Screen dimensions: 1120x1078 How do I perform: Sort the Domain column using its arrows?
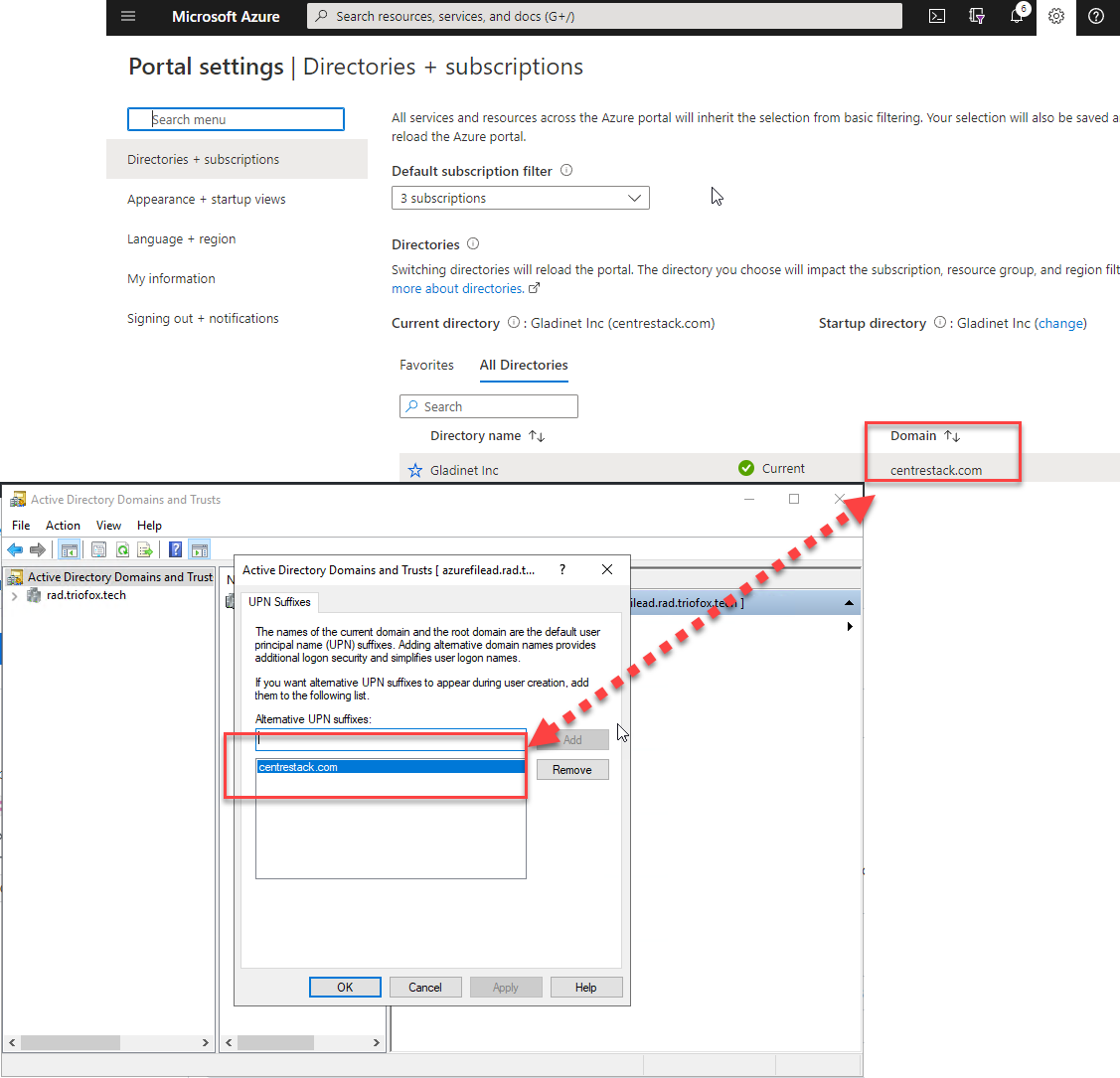pyautogui.click(x=952, y=435)
